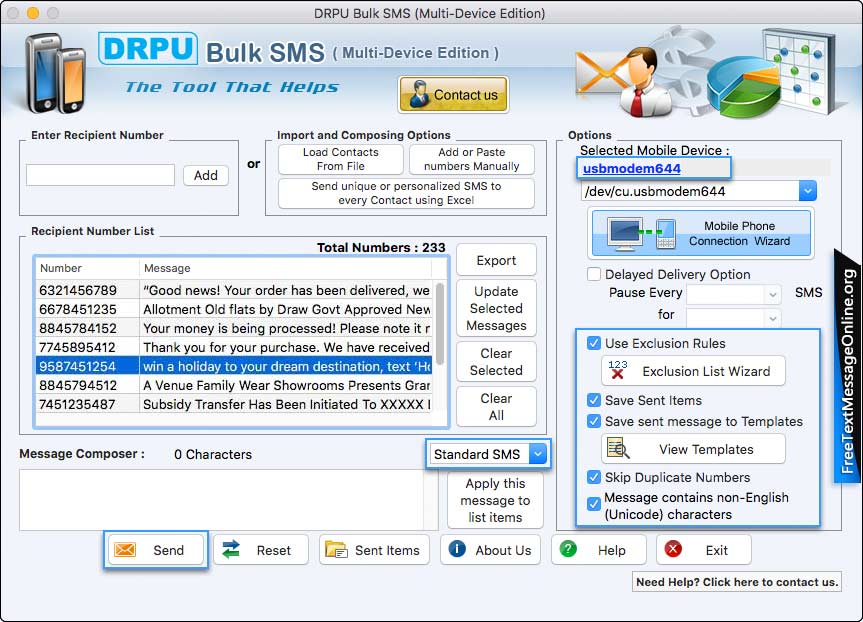
Task: Click the person icon on Contact us
Action: point(419,94)
